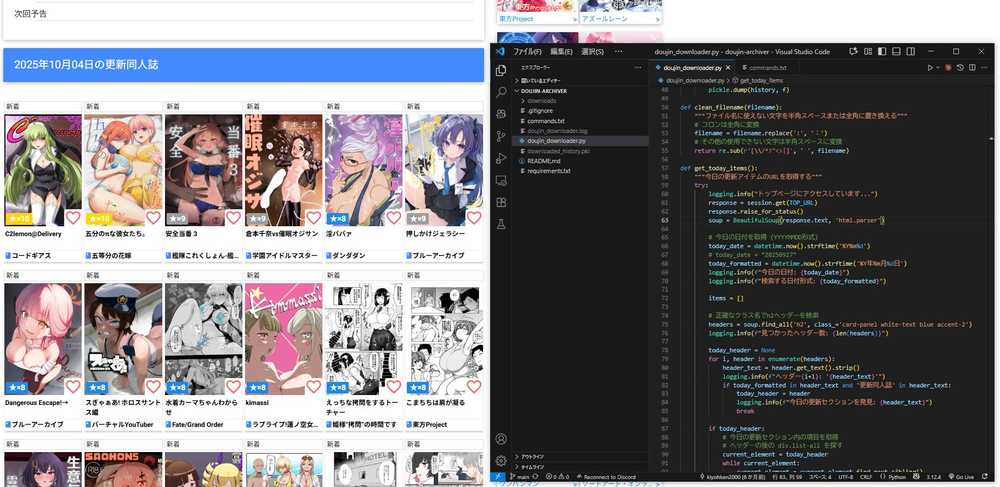The image size is (1000, 487).
Task: Favorite 押しかけジェラシー with heart icon
Action: coord(474,218)
